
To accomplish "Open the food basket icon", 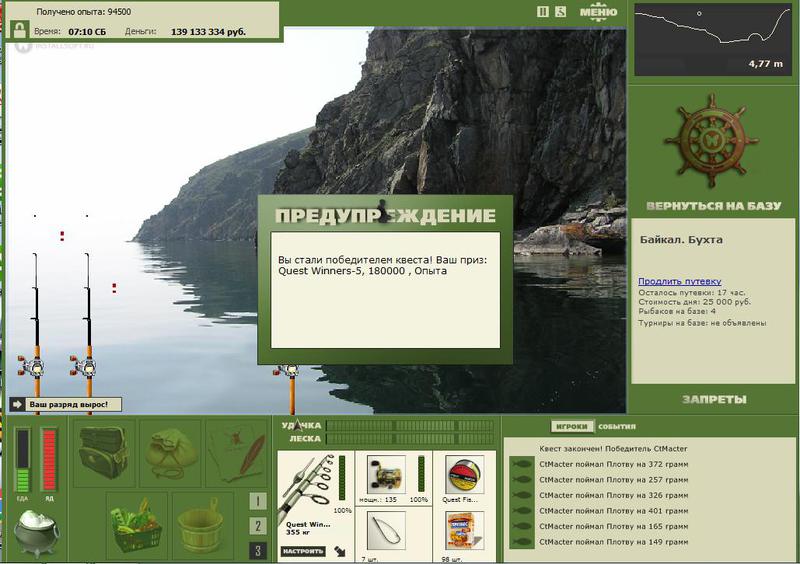I will pos(136,526).
